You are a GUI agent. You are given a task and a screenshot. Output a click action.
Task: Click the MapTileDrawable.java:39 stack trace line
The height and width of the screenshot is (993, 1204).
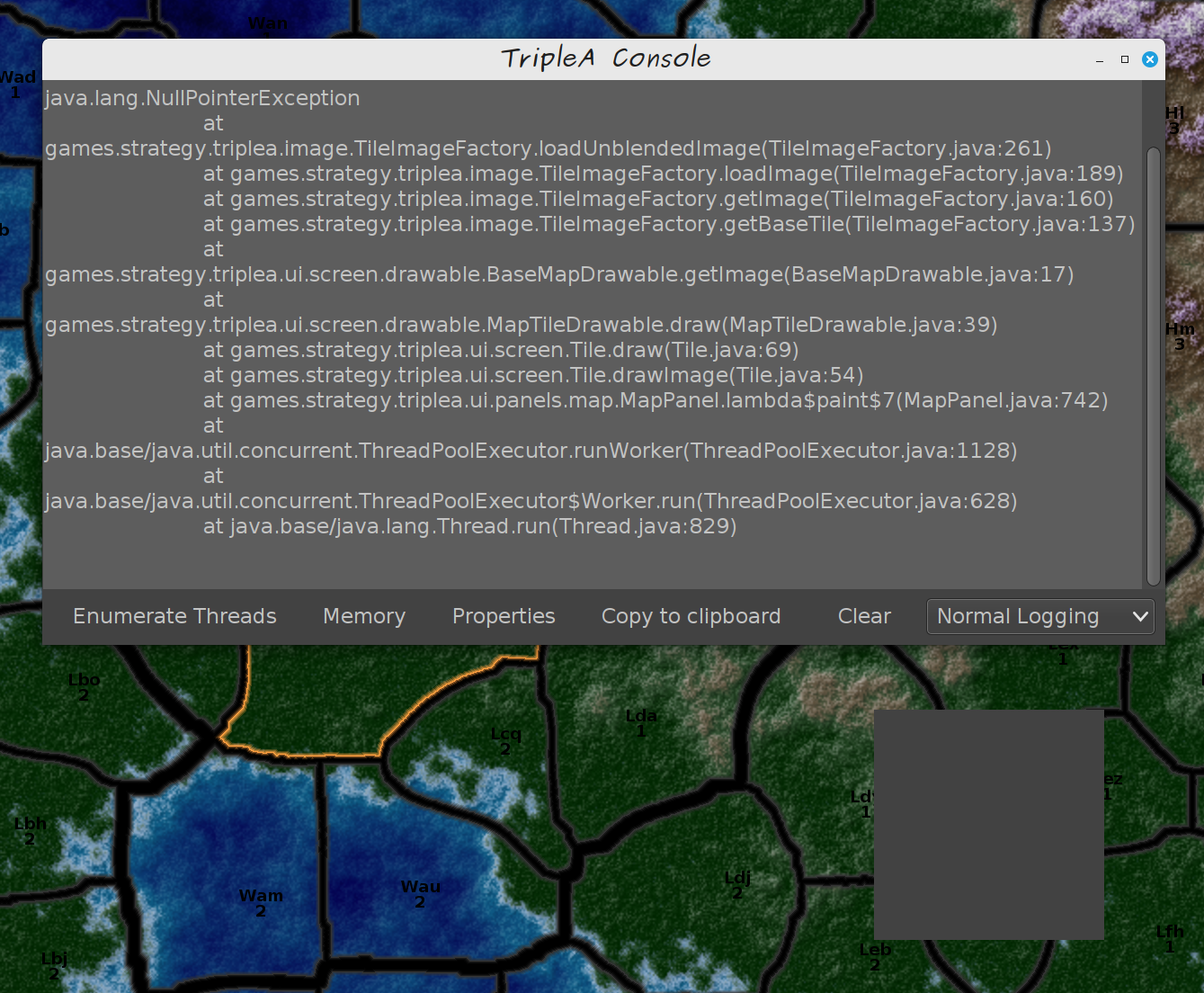coord(522,325)
